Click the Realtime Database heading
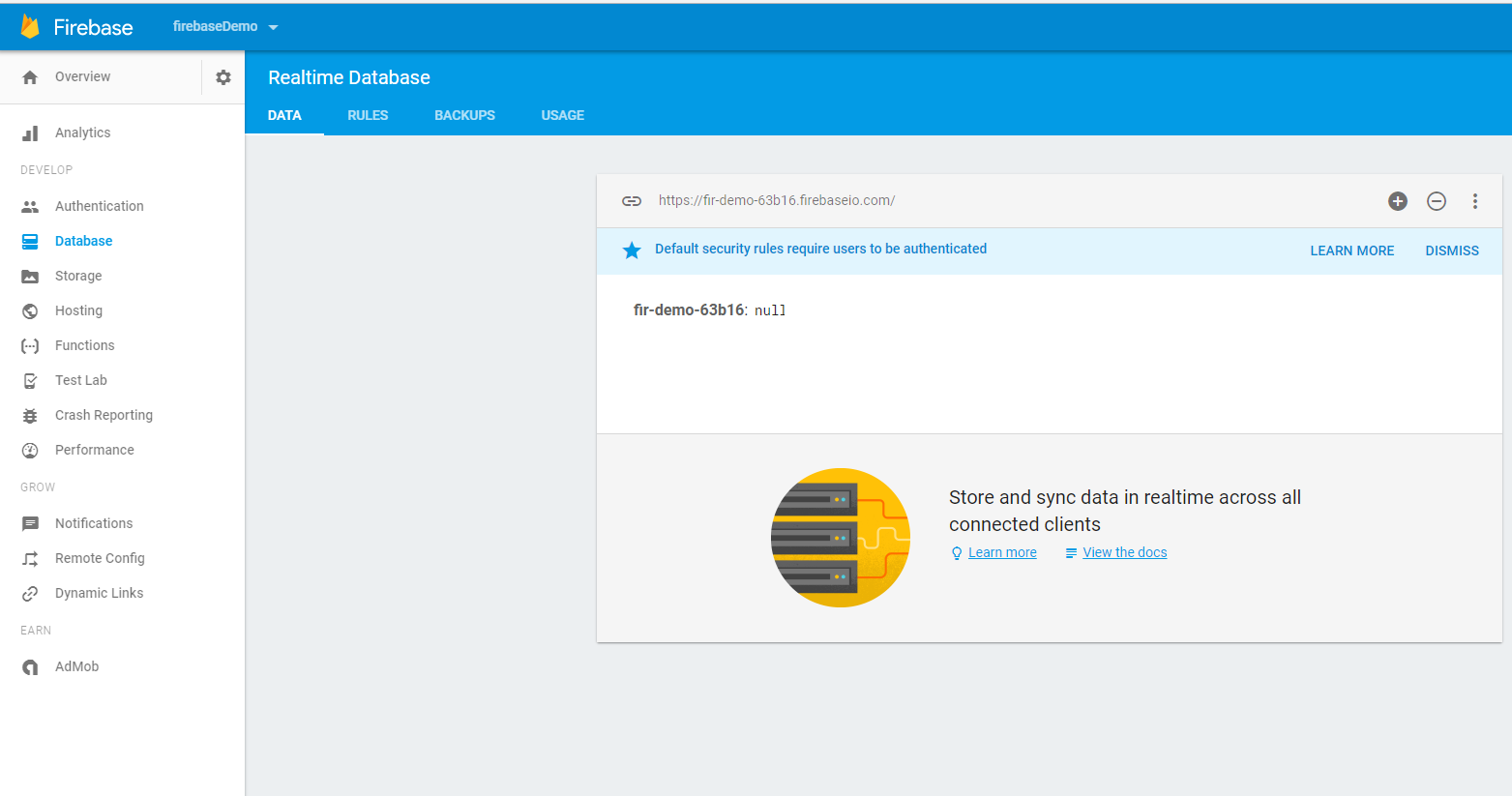Viewport: 1512px width, 796px height. [349, 78]
